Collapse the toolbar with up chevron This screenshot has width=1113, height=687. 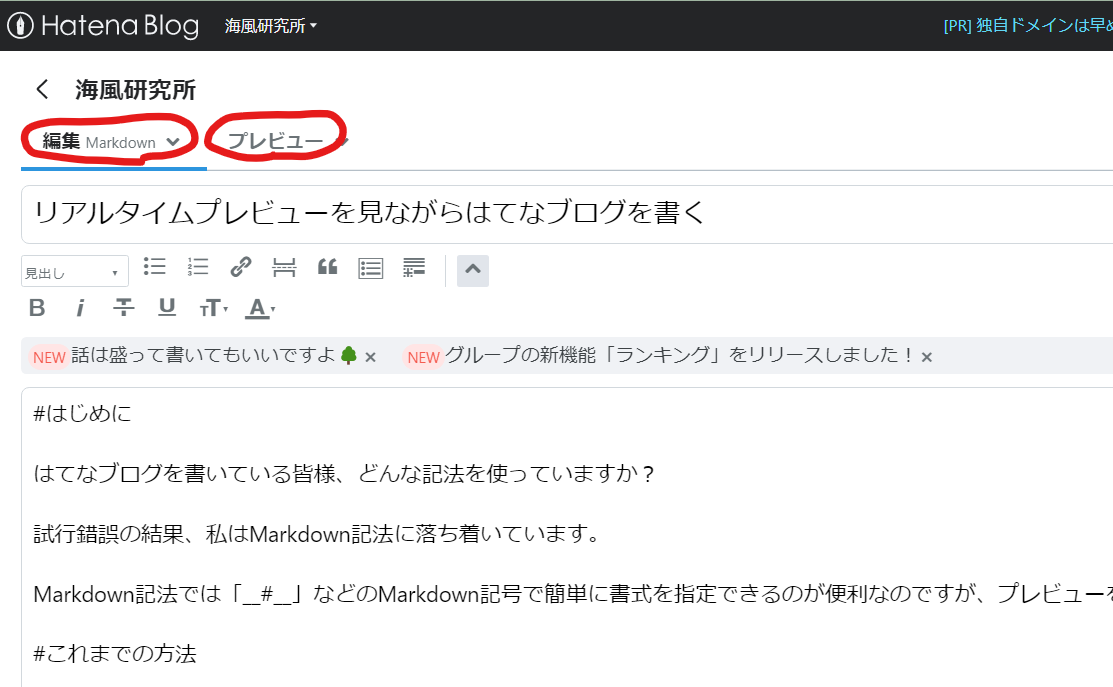(x=473, y=270)
